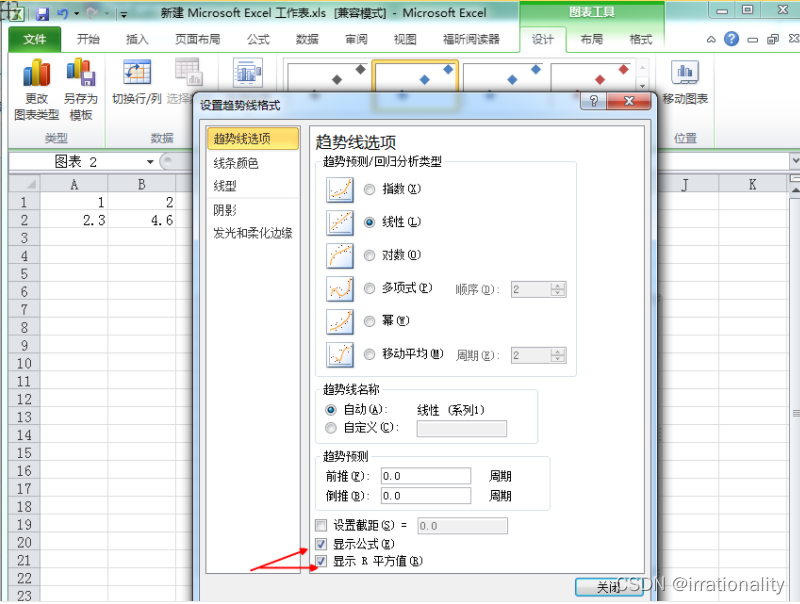Toggle Display R-squared value (显示R平方值) checkbox

[x=321, y=561]
